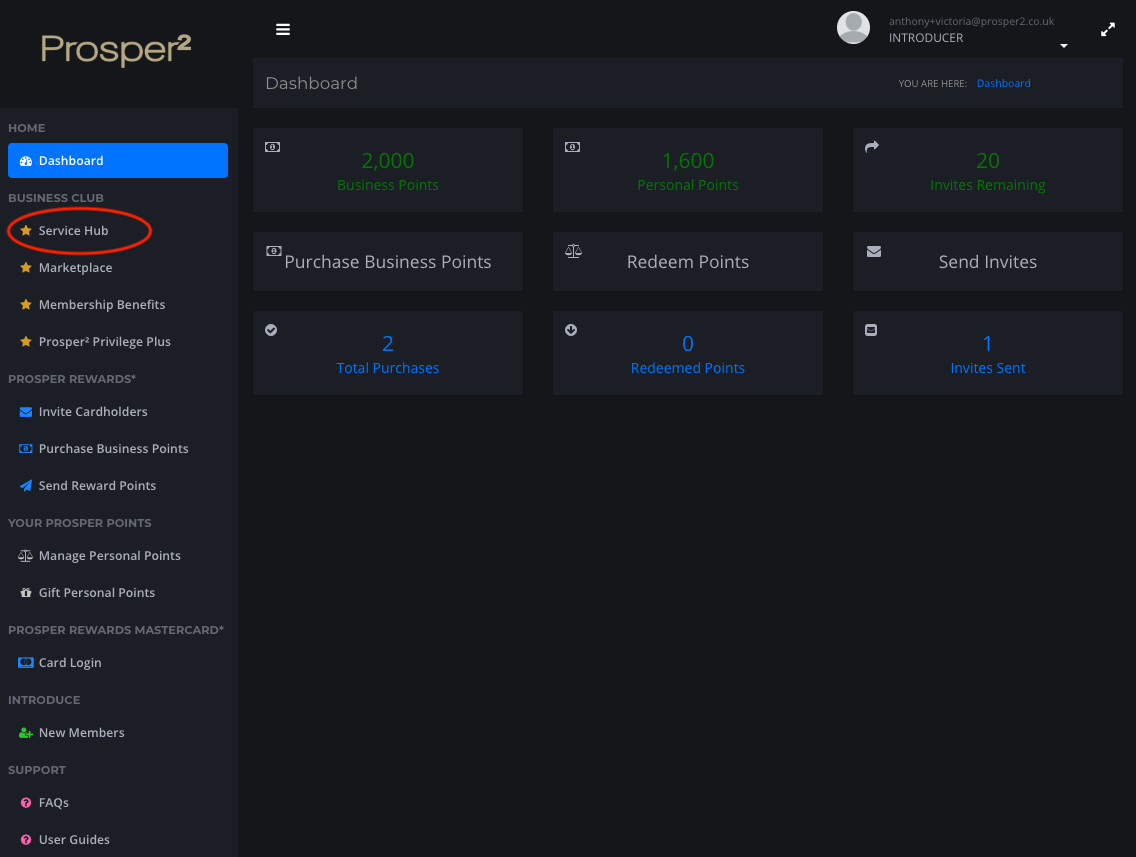
Task: Click the envelope icon on Invites Sent card
Action: point(871,330)
